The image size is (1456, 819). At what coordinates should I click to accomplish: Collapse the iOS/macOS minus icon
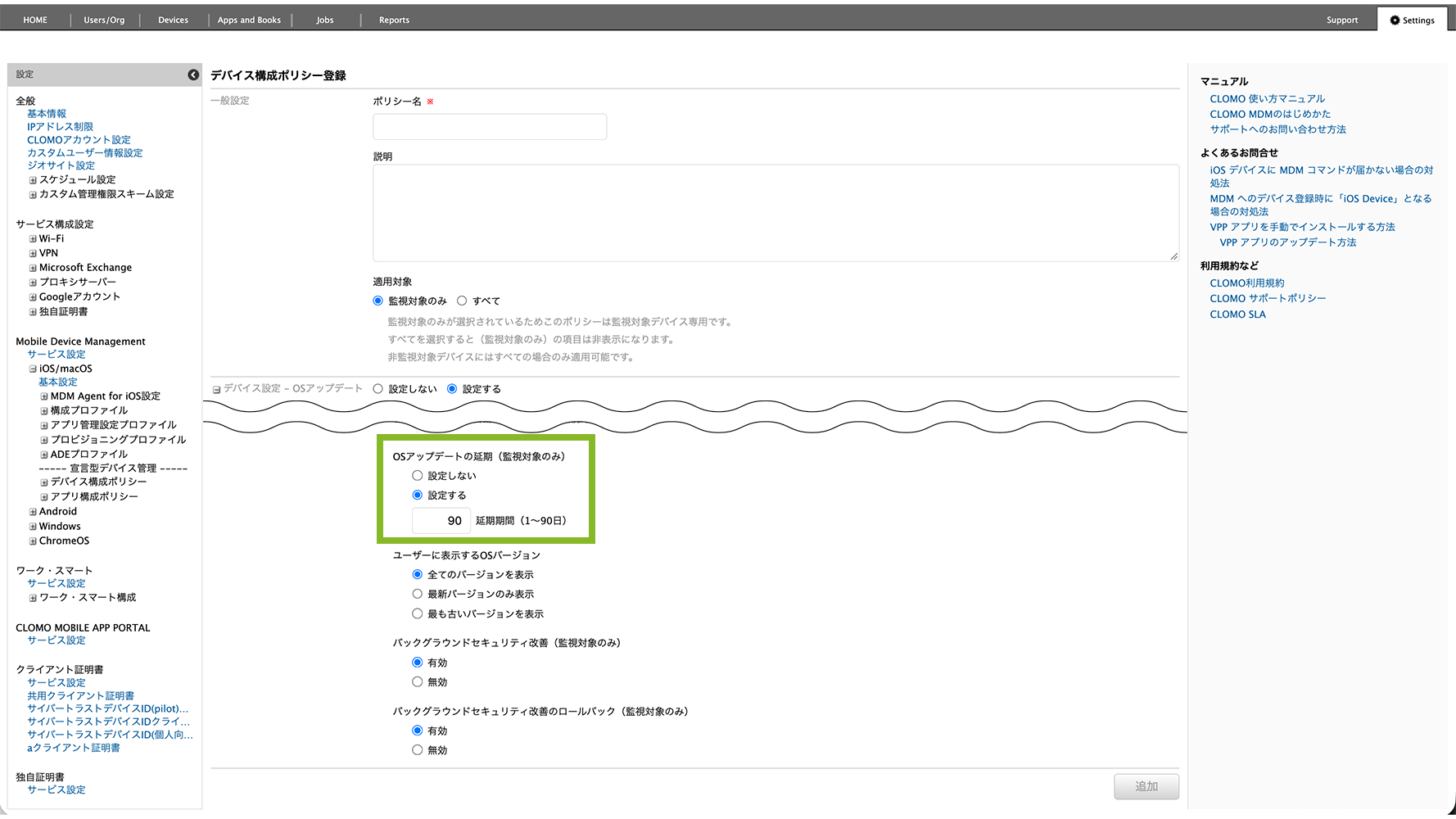point(33,369)
